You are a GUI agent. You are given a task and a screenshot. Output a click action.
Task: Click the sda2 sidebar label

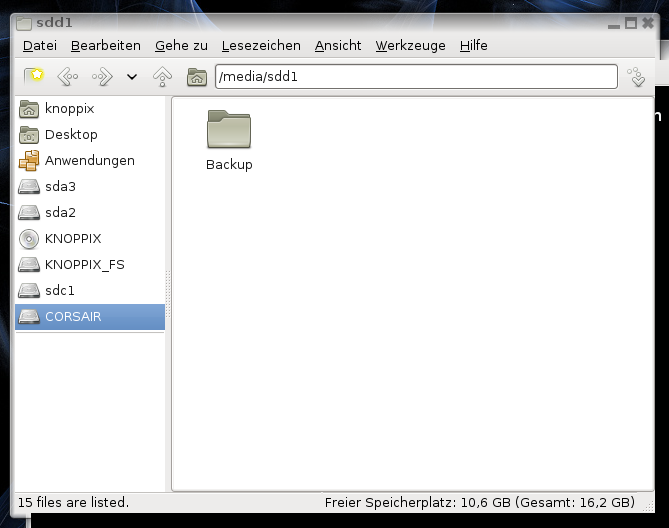coord(60,213)
